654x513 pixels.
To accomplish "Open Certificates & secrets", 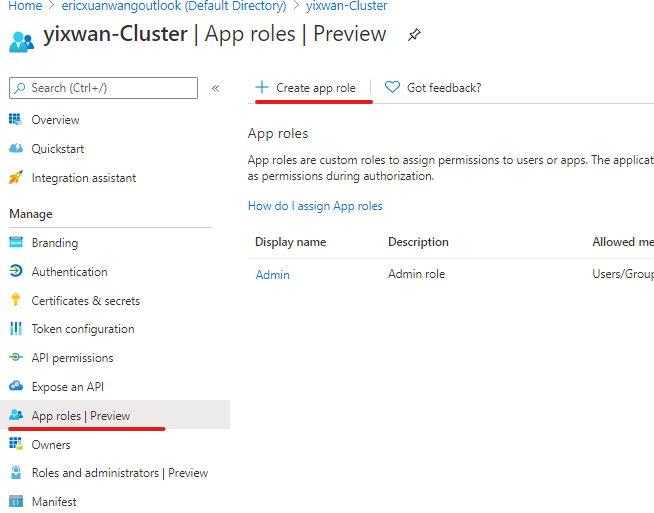I will (x=86, y=301).
